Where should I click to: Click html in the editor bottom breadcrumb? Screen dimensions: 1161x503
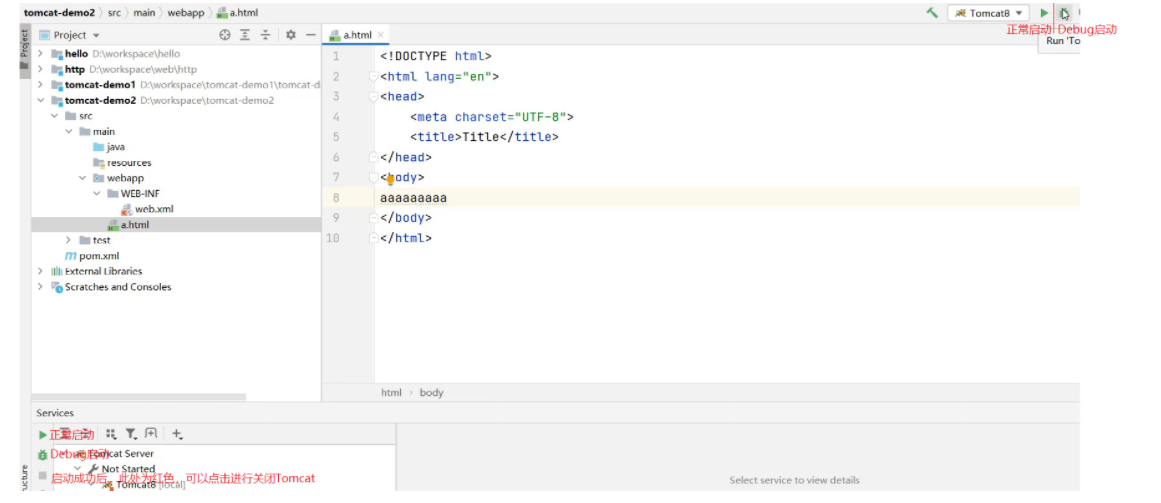click(391, 393)
